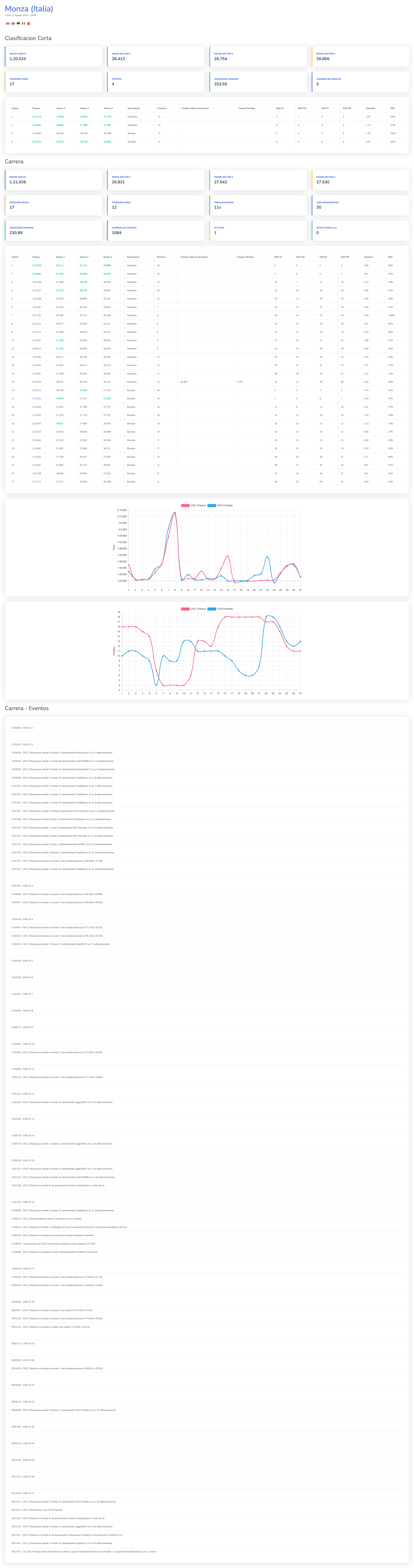Select the Mejor Vuelta 1.20.023 card
The width and height of the screenshot is (414, 1568).
(x=54, y=57)
